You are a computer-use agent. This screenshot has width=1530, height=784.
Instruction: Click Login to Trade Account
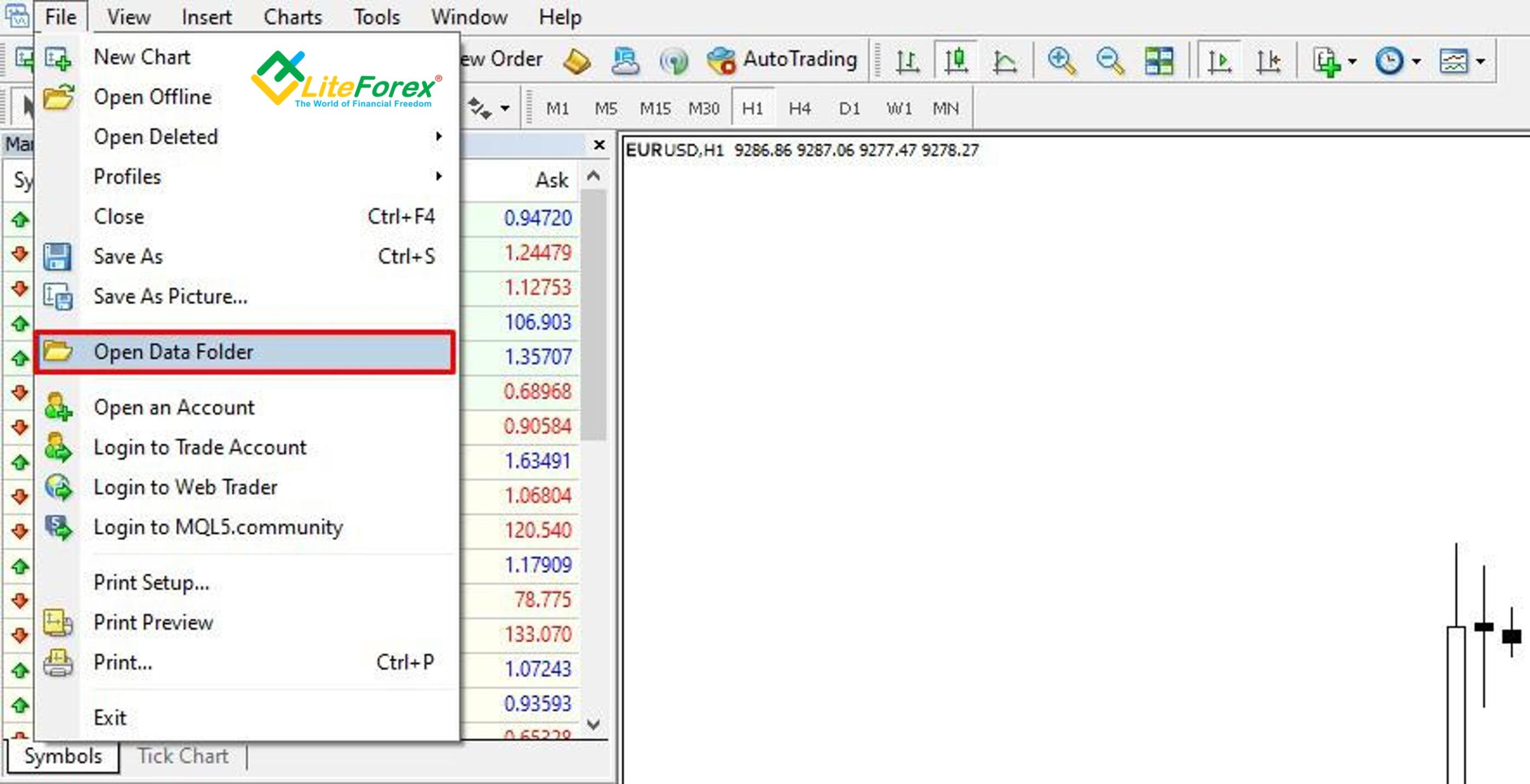(199, 447)
